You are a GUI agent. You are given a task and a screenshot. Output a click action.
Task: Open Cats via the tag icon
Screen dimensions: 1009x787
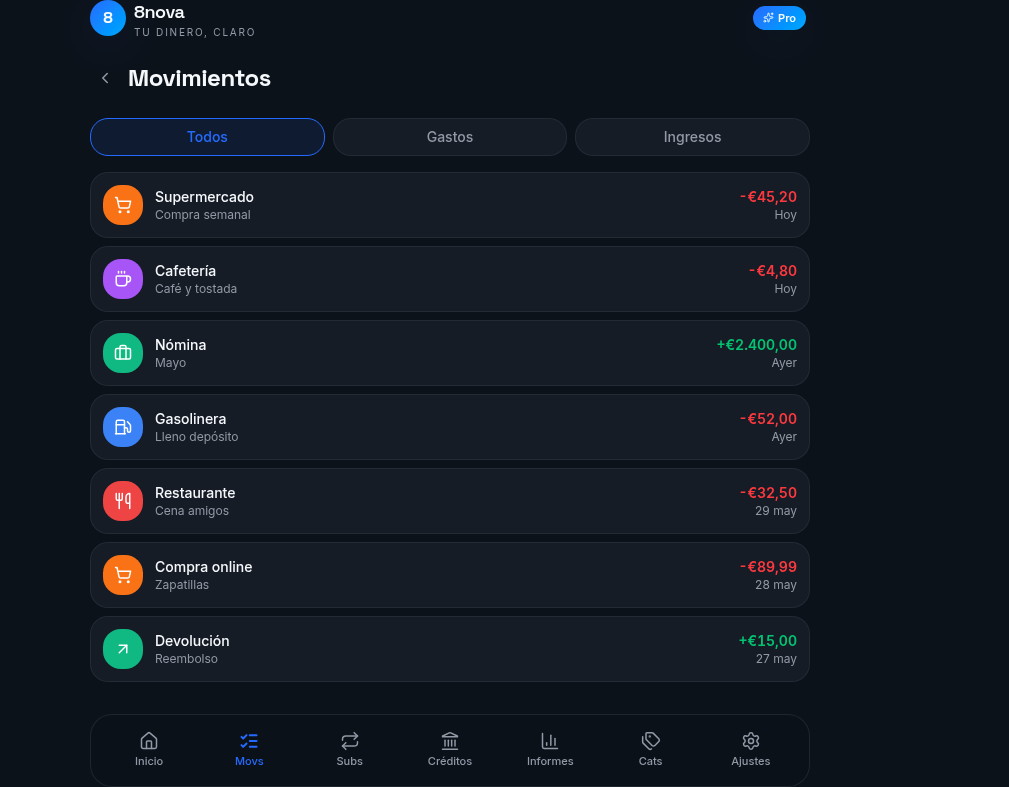coord(651,741)
